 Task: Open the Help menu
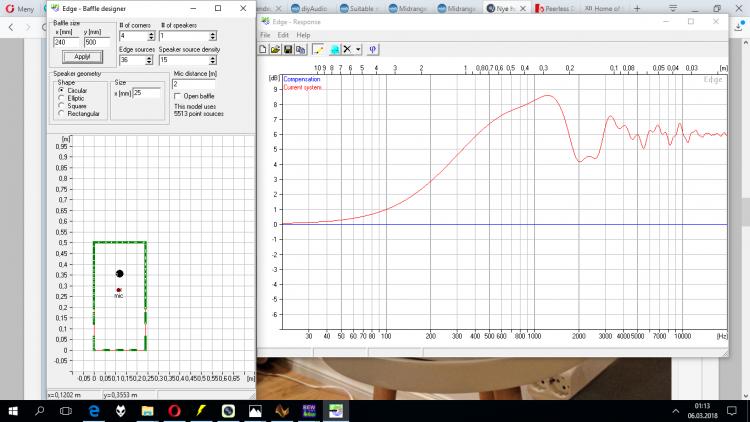pyautogui.click(x=303, y=35)
